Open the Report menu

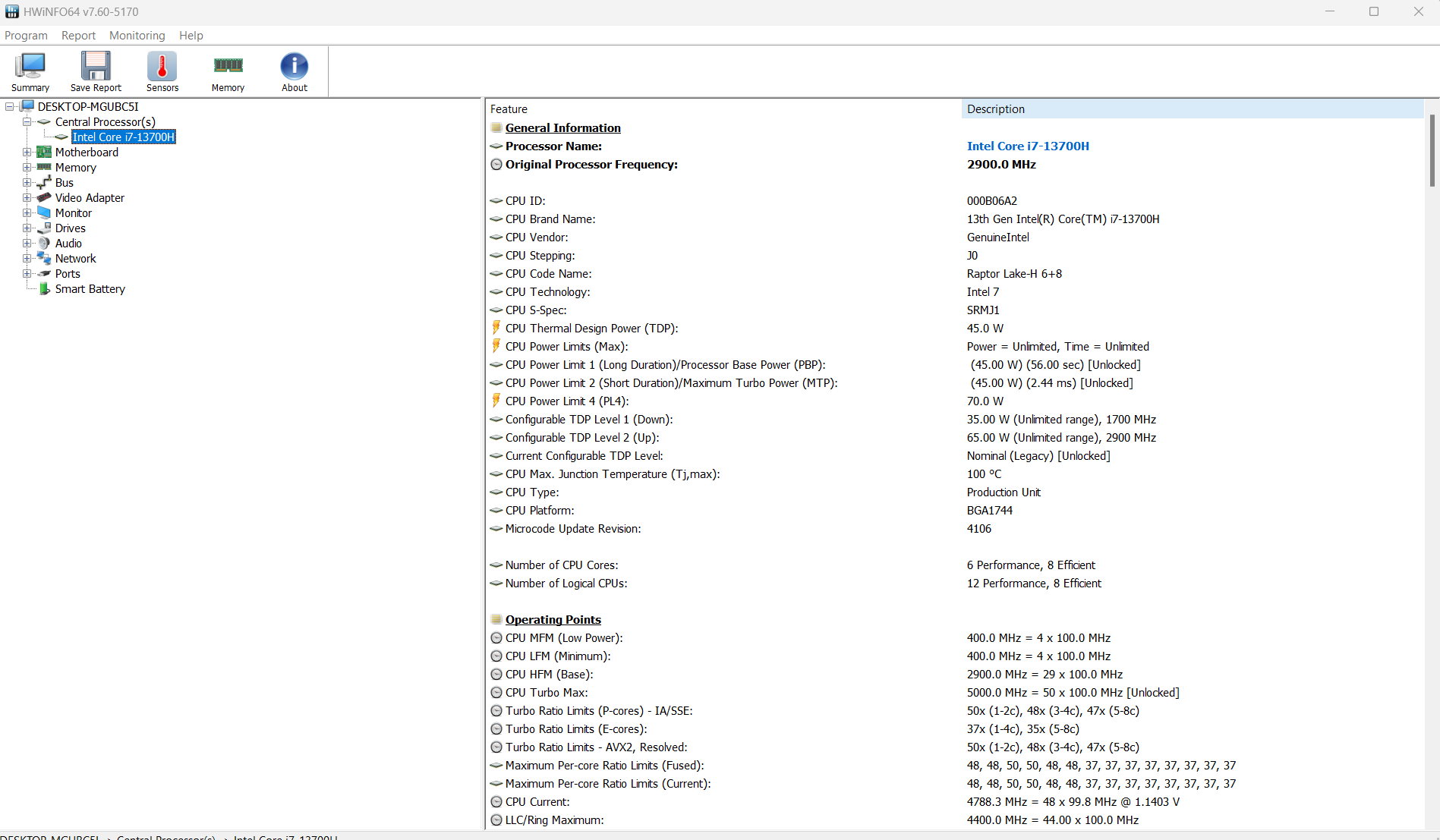pos(78,36)
